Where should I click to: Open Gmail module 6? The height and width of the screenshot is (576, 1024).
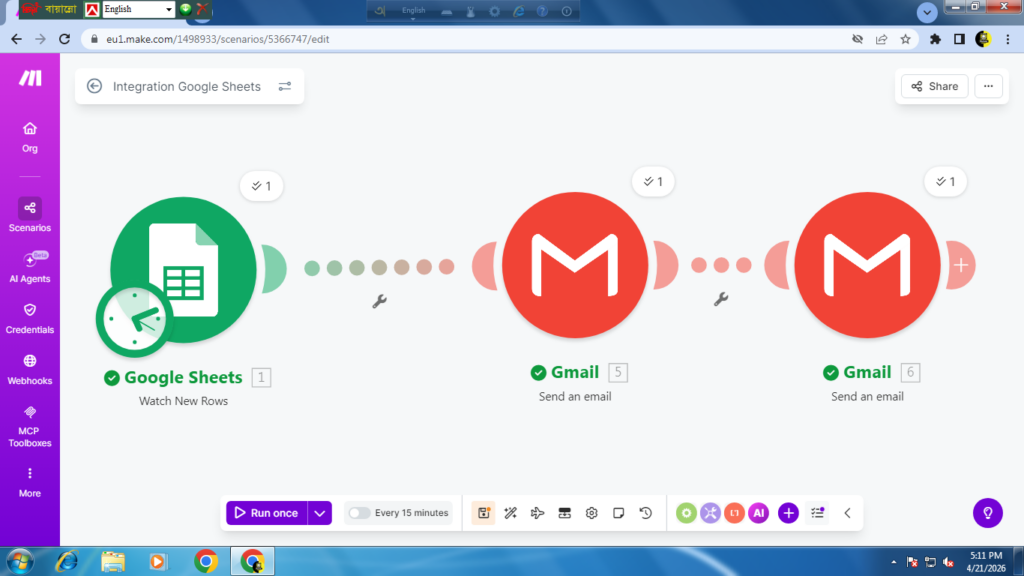pos(867,265)
